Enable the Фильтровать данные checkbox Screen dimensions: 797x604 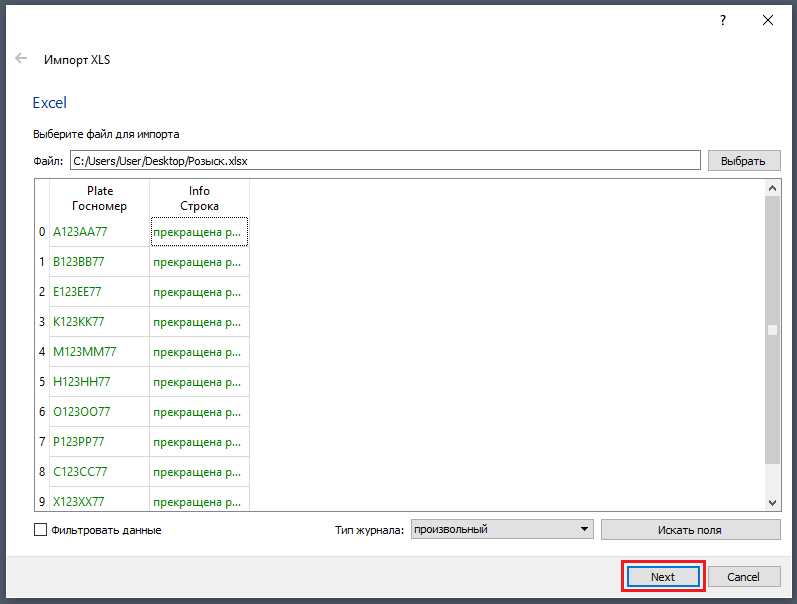pos(41,530)
